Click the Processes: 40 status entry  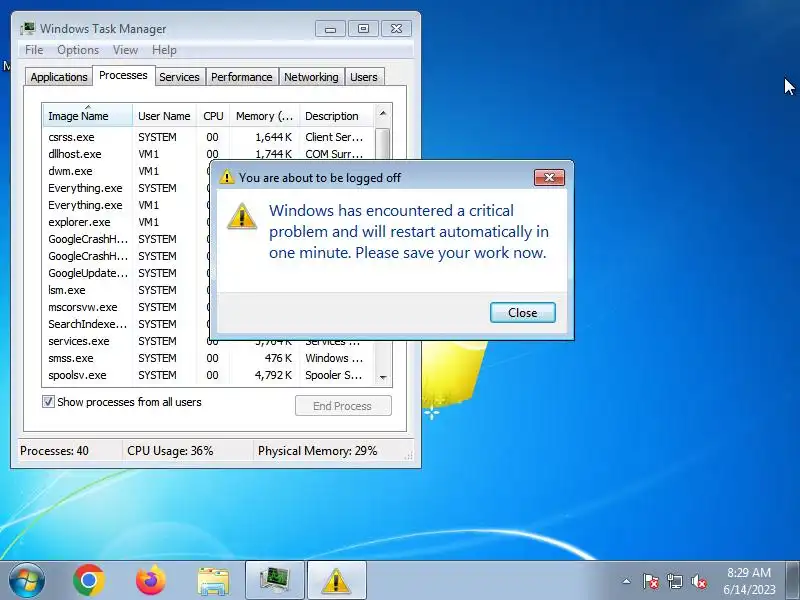coord(54,451)
